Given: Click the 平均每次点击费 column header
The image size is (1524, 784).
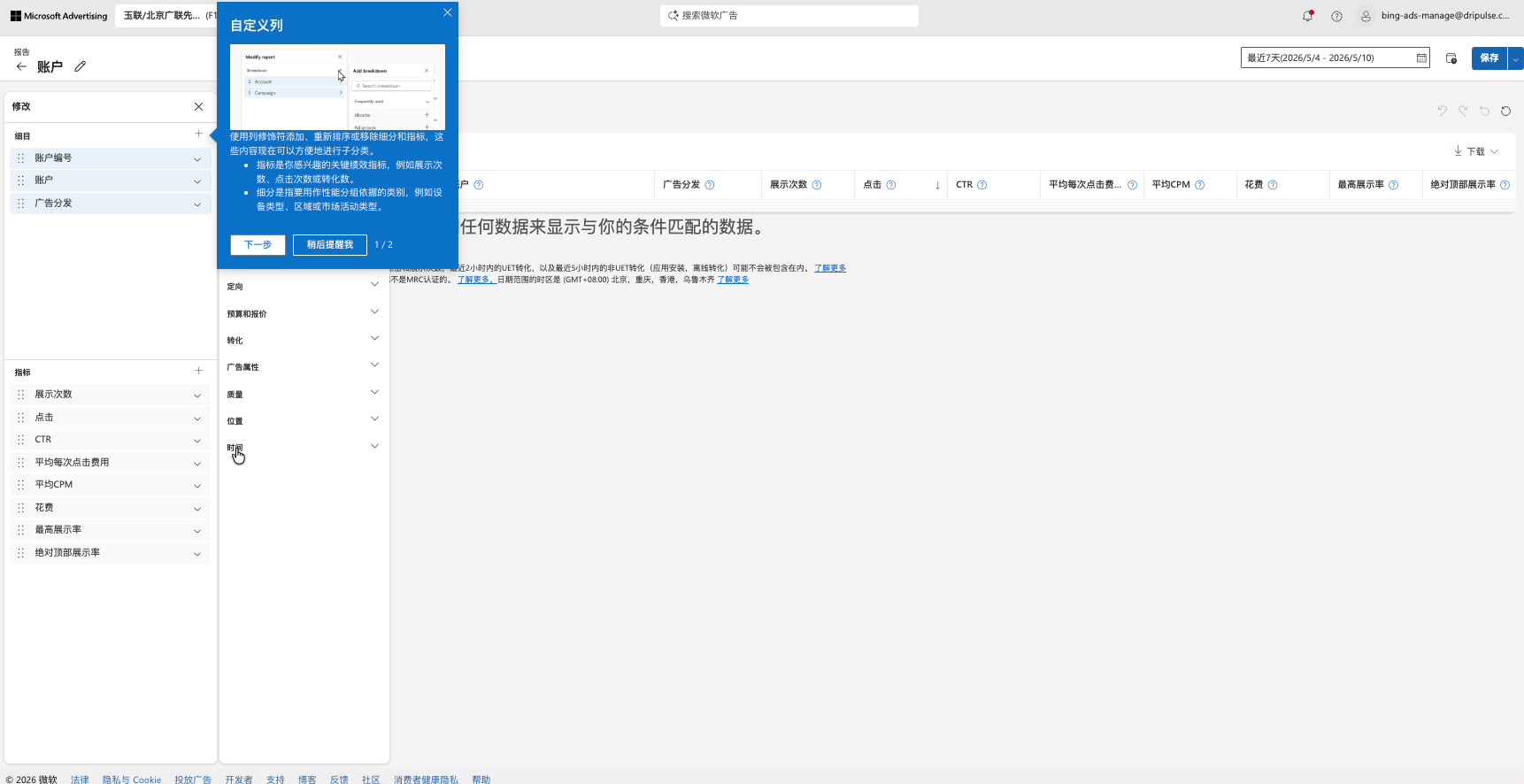Looking at the screenshot, I should point(1085,185).
